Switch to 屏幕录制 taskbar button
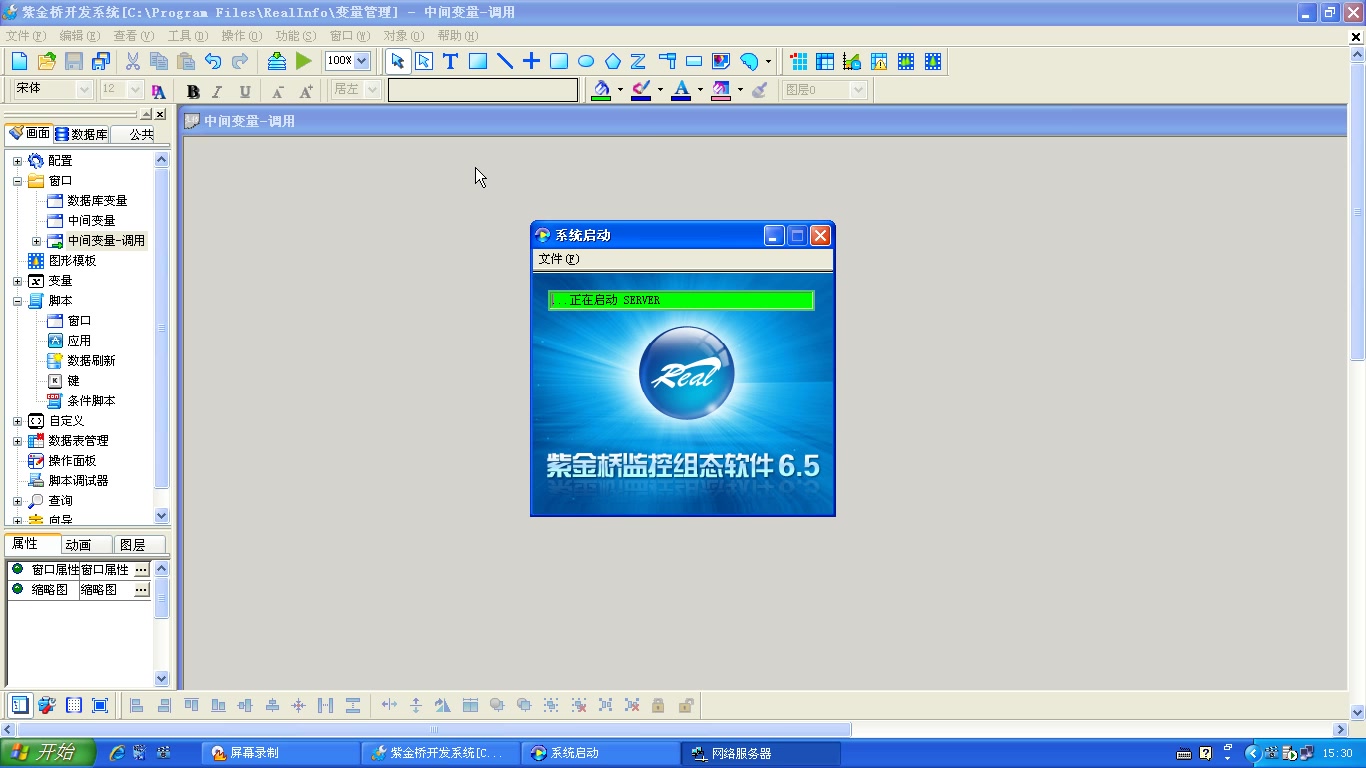Image resolution: width=1366 pixels, height=768 pixels. point(281,753)
